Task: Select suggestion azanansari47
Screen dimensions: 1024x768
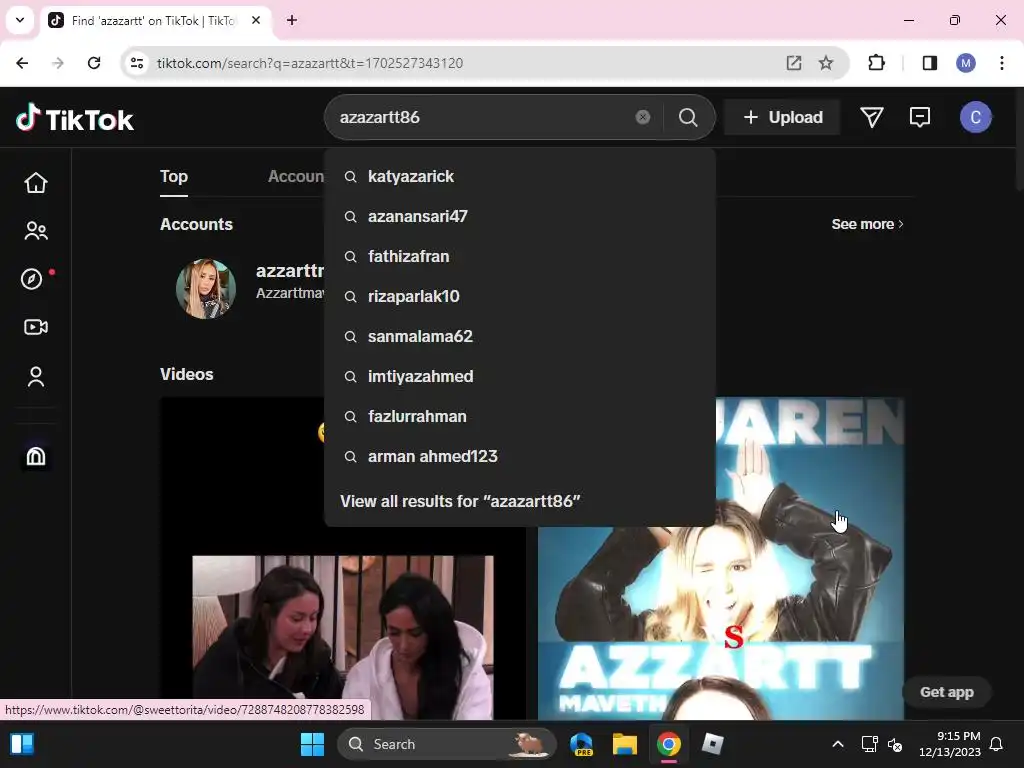Action: (519, 216)
